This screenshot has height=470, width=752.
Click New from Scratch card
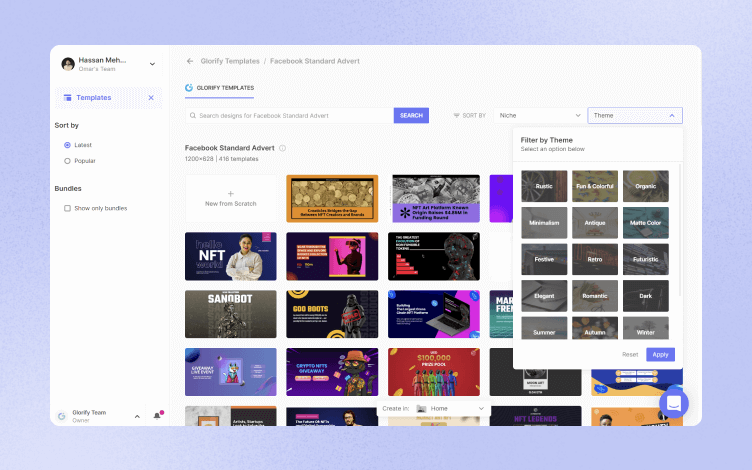click(x=231, y=199)
